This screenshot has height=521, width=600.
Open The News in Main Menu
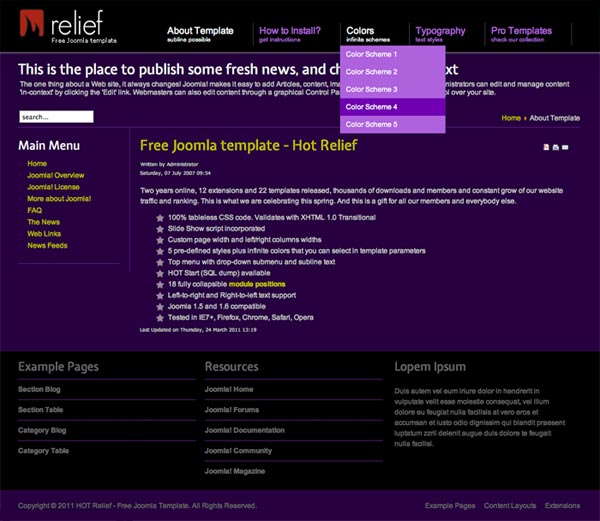[44, 222]
